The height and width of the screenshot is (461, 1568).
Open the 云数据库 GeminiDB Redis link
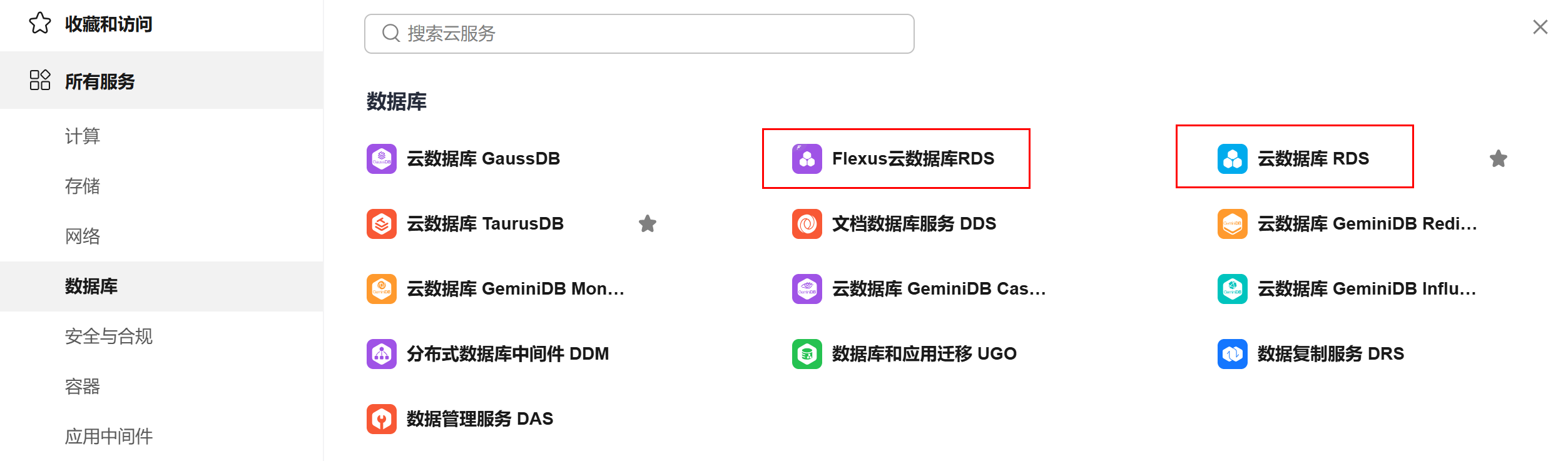pos(1367,224)
